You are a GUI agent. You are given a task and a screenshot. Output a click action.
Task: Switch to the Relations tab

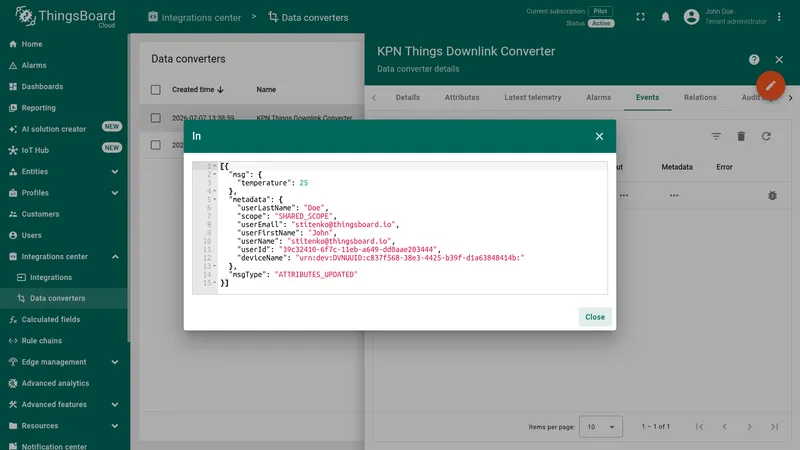click(700, 97)
